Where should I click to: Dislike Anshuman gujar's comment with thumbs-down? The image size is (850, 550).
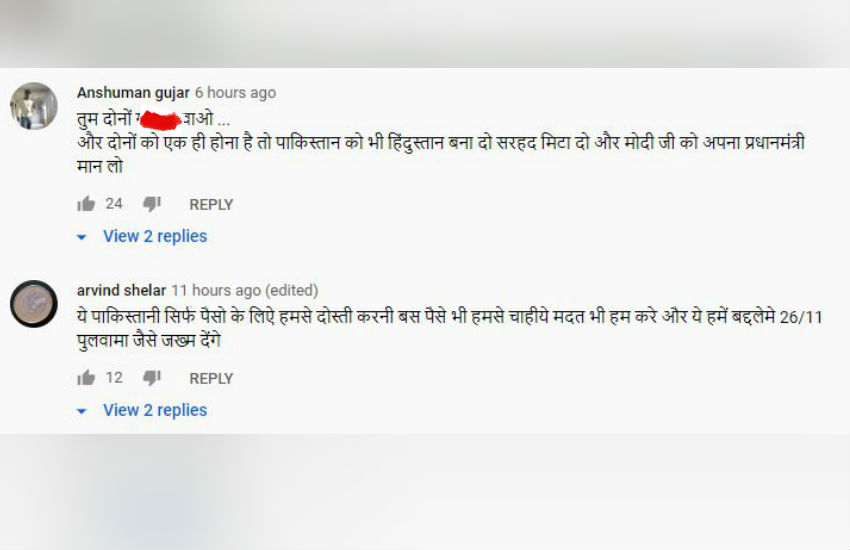pos(152,204)
